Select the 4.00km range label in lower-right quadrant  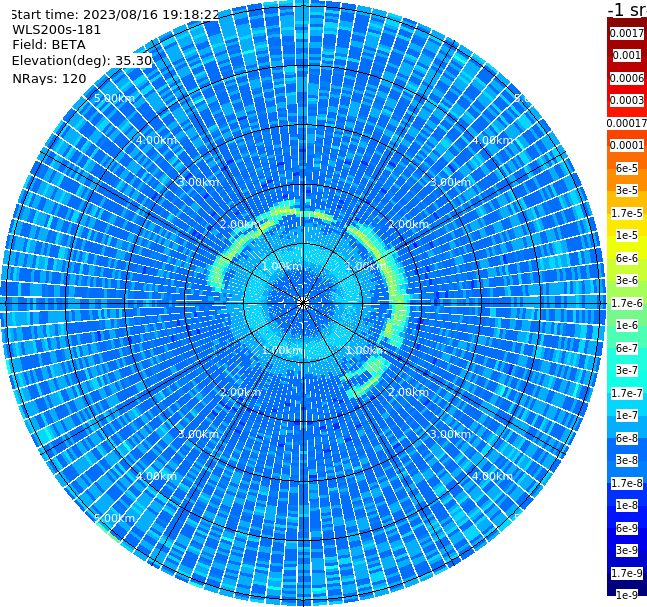point(492,476)
